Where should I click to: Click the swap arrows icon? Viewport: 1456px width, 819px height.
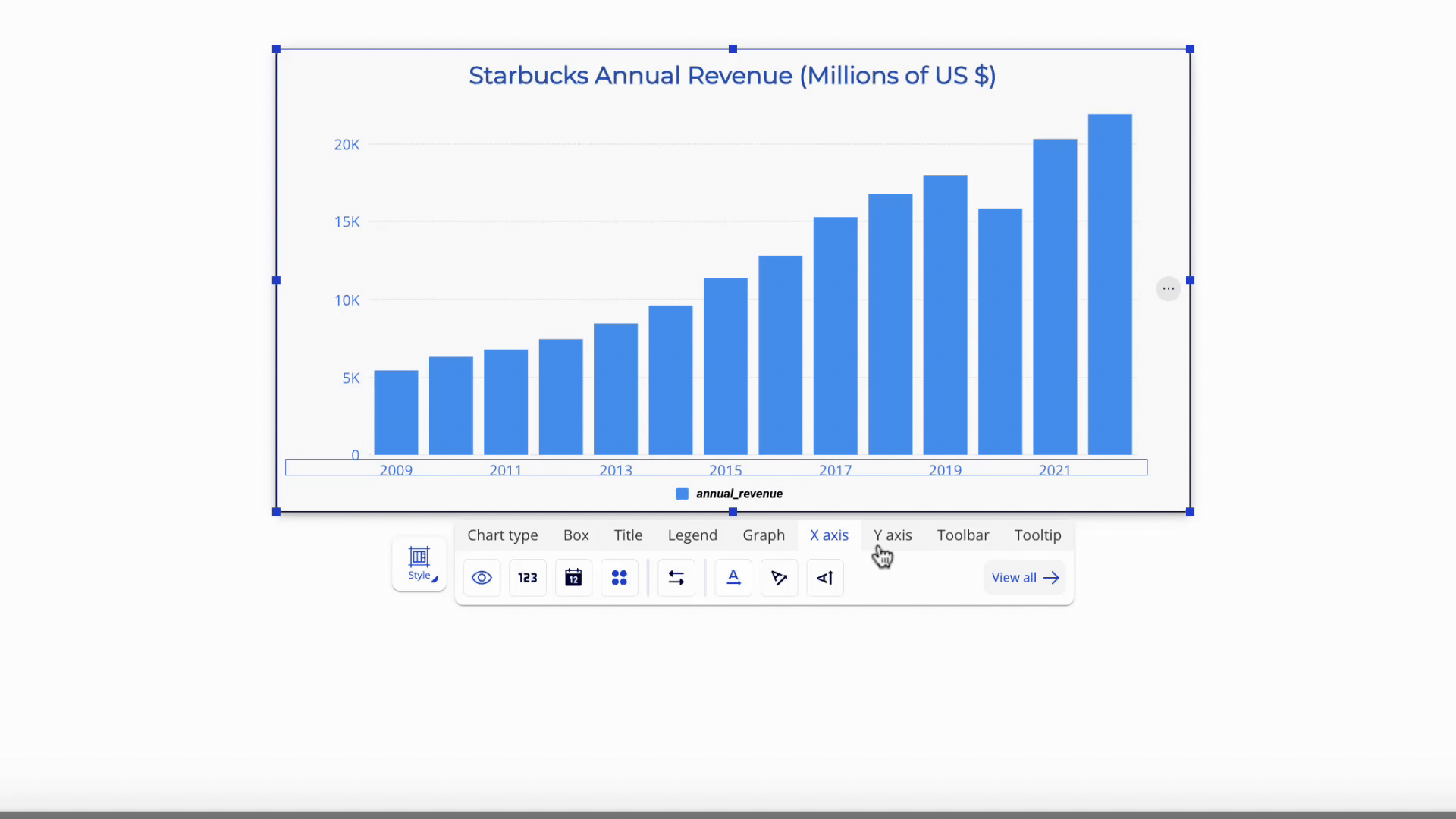click(x=676, y=578)
